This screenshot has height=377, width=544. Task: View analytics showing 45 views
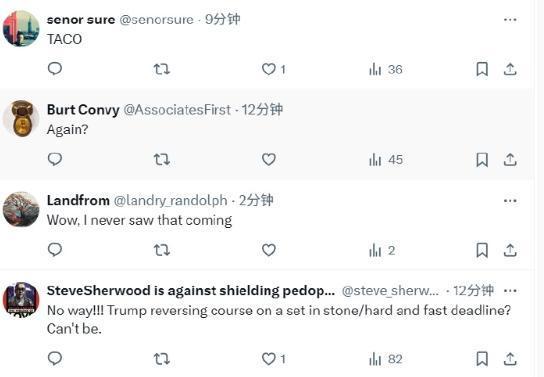tap(386, 160)
